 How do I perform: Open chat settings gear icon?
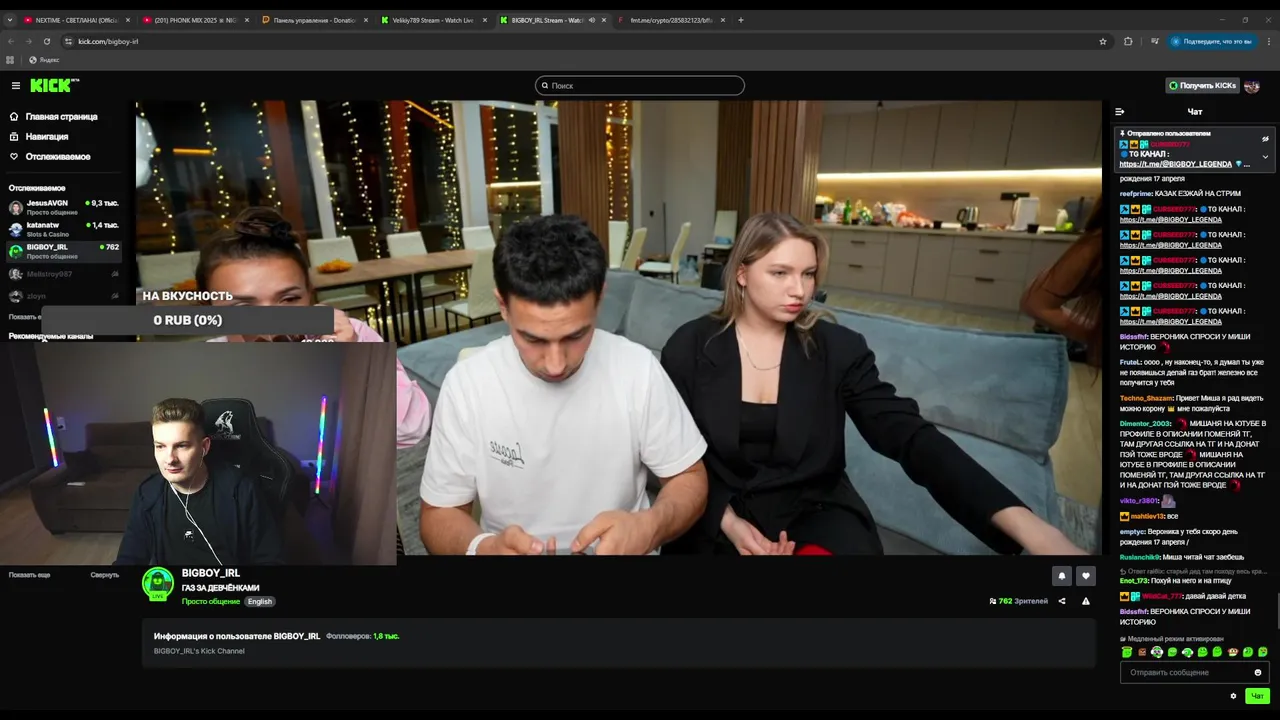[1233, 696]
